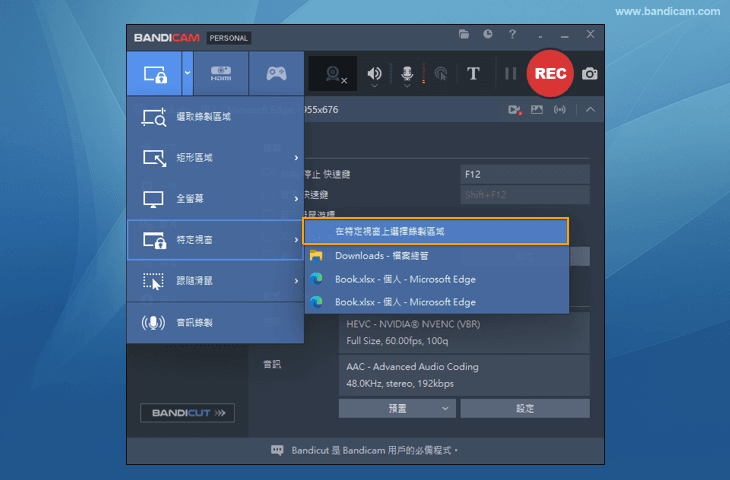Open the 全螢幕 submenu

216,199
